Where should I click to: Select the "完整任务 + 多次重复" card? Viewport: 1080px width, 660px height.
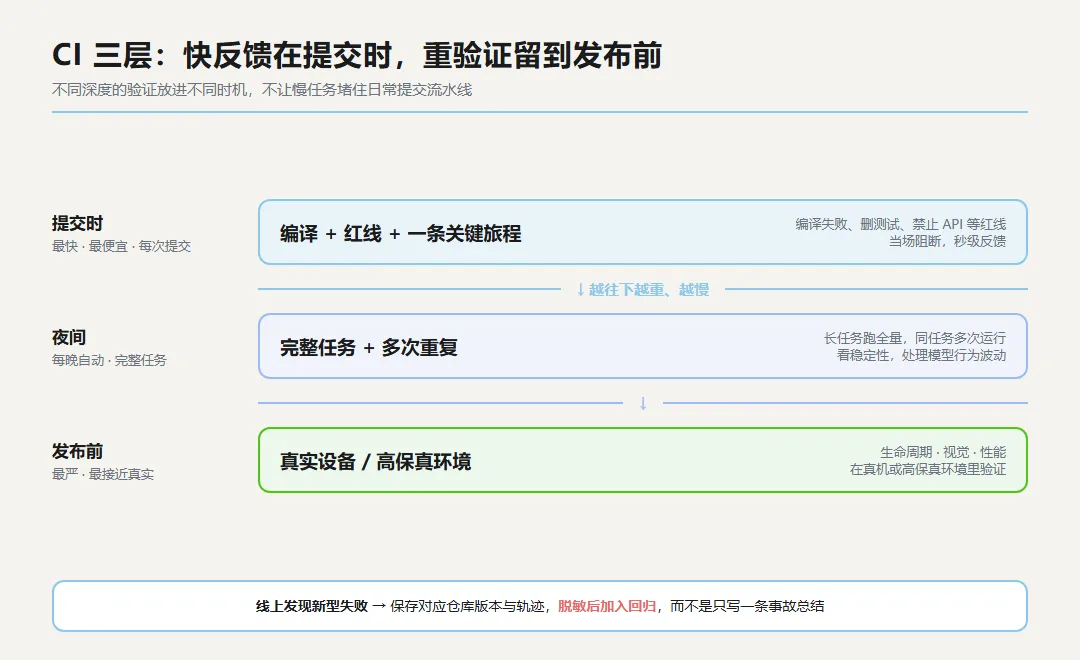tap(643, 346)
